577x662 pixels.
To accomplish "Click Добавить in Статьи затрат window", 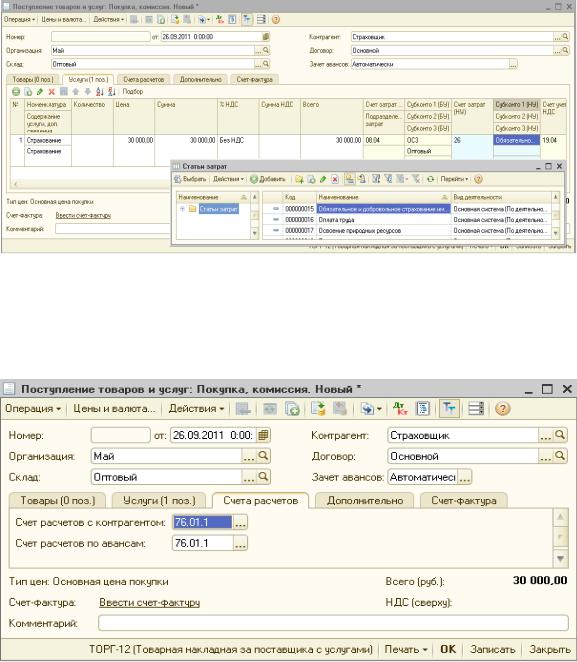I will point(268,179).
